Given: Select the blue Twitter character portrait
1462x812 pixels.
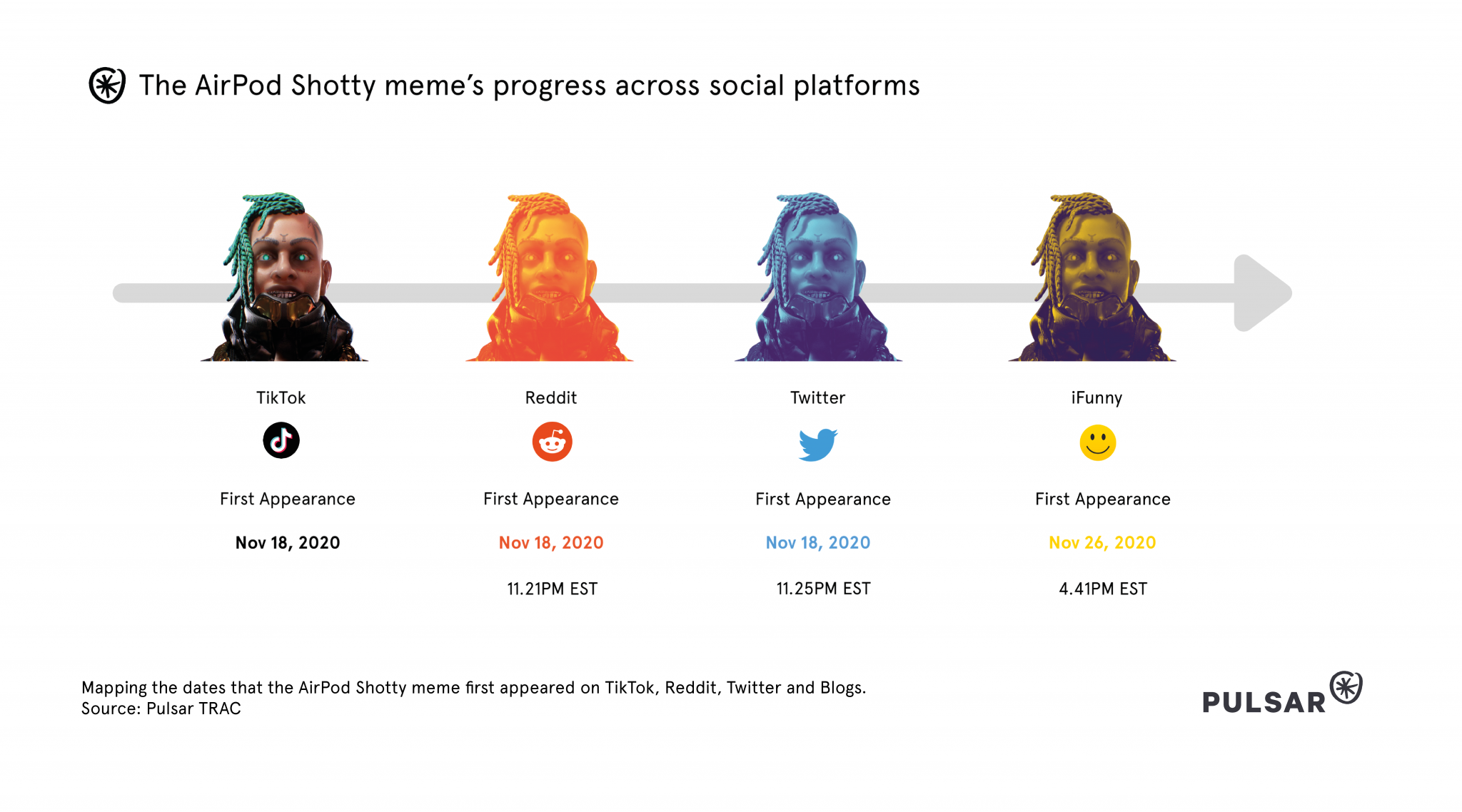Looking at the screenshot, I should point(818,278).
